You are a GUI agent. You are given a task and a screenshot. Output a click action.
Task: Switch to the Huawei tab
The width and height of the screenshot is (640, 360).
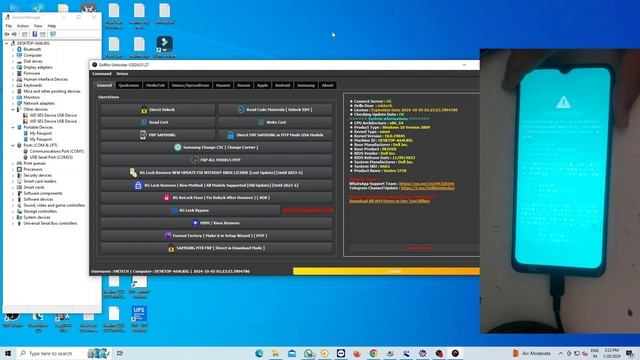pyautogui.click(x=223, y=85)
